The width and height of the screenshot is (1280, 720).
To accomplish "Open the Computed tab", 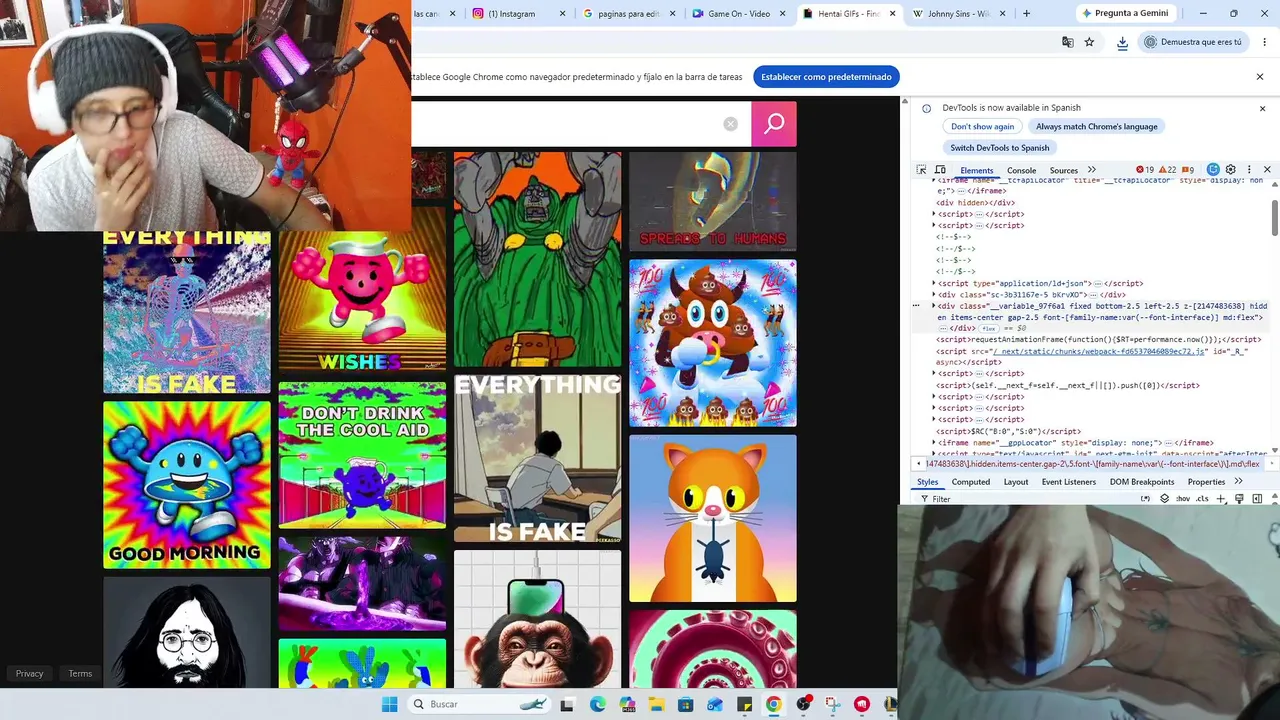I will pyautogui.click(x=970, y=482).
